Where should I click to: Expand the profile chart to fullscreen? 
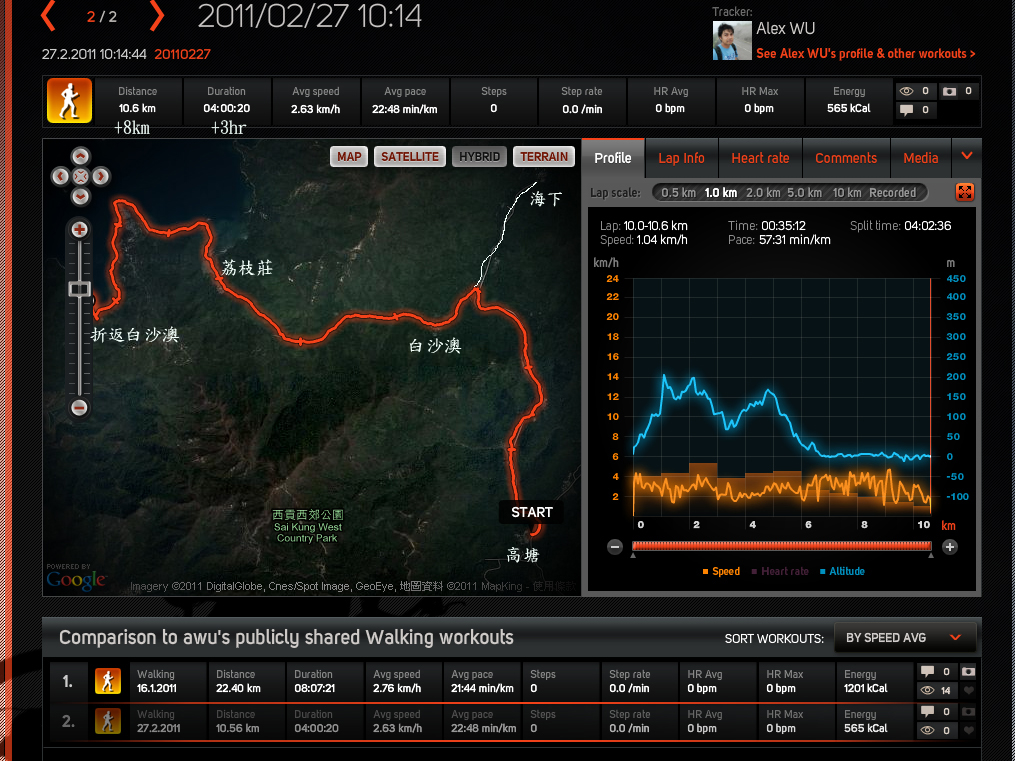(964, 193)
